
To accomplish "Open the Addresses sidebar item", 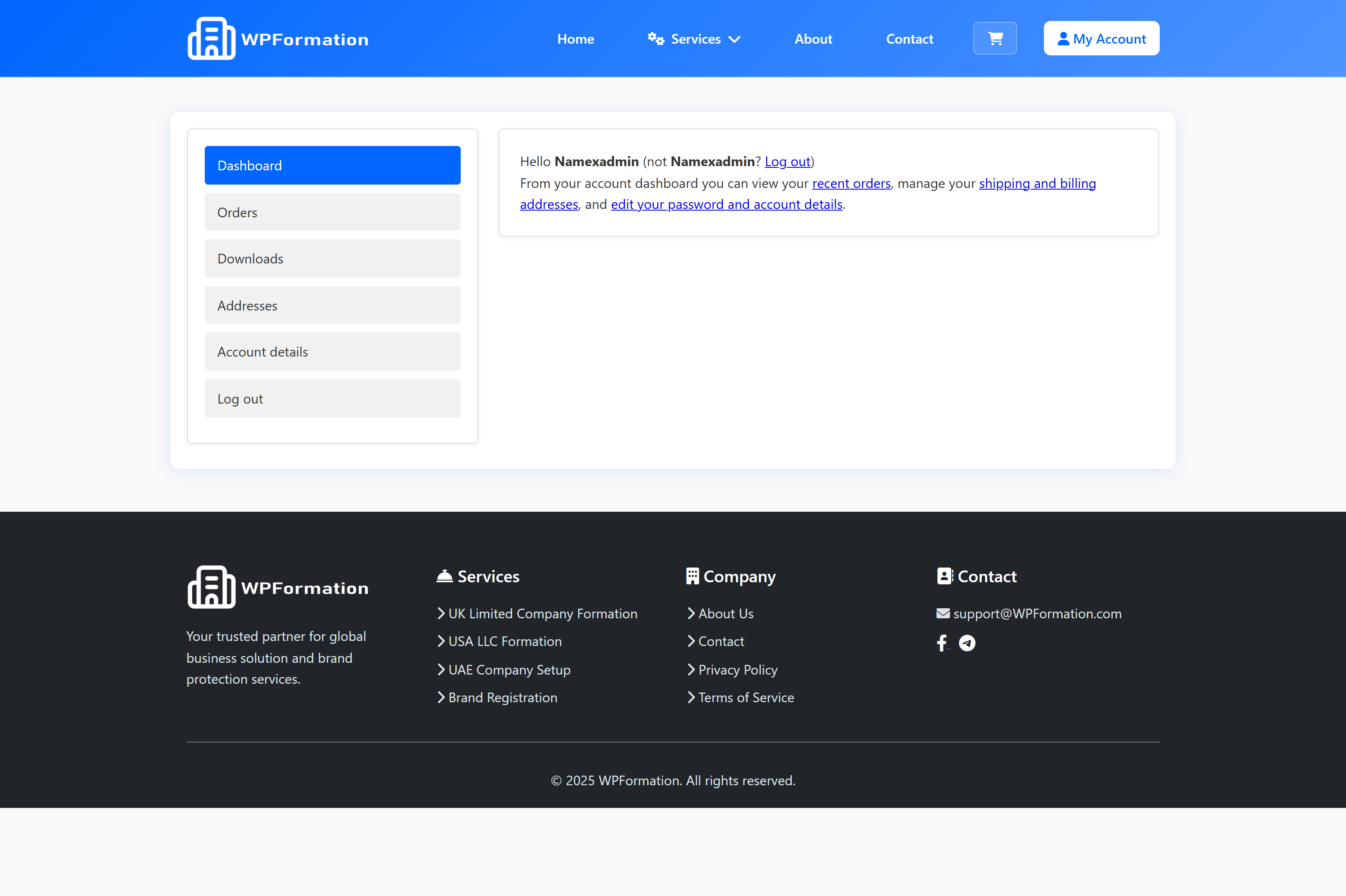I will pos(332,305).
